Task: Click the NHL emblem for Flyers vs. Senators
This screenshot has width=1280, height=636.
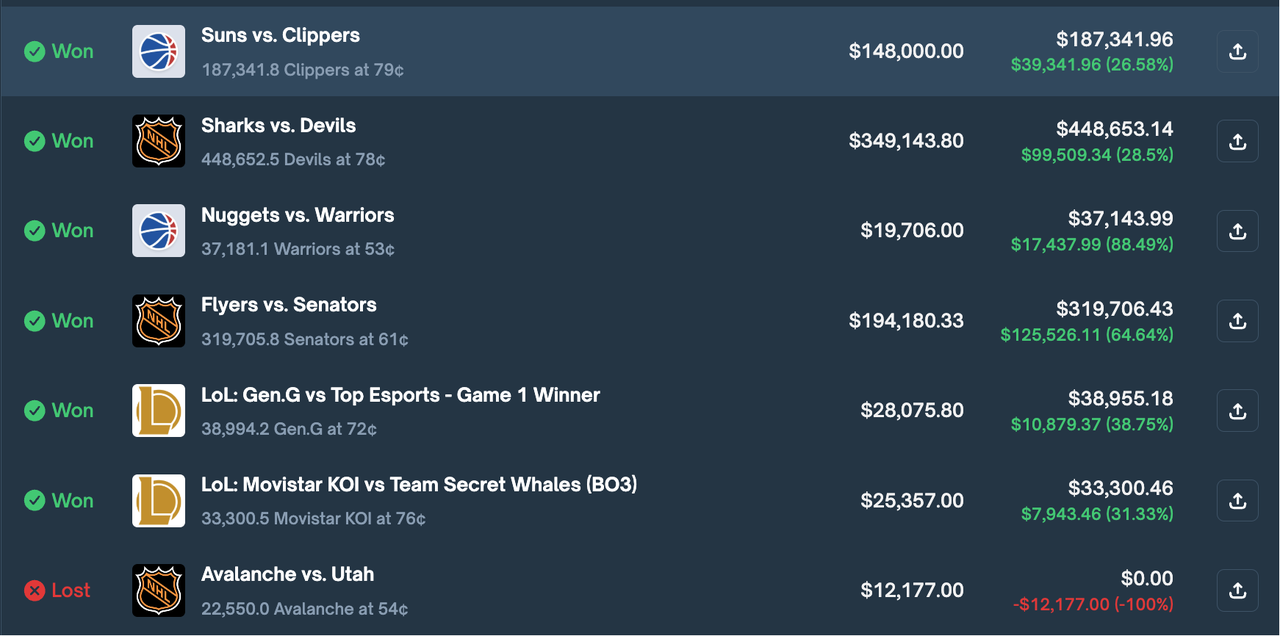Action: [x=157, y=321]
